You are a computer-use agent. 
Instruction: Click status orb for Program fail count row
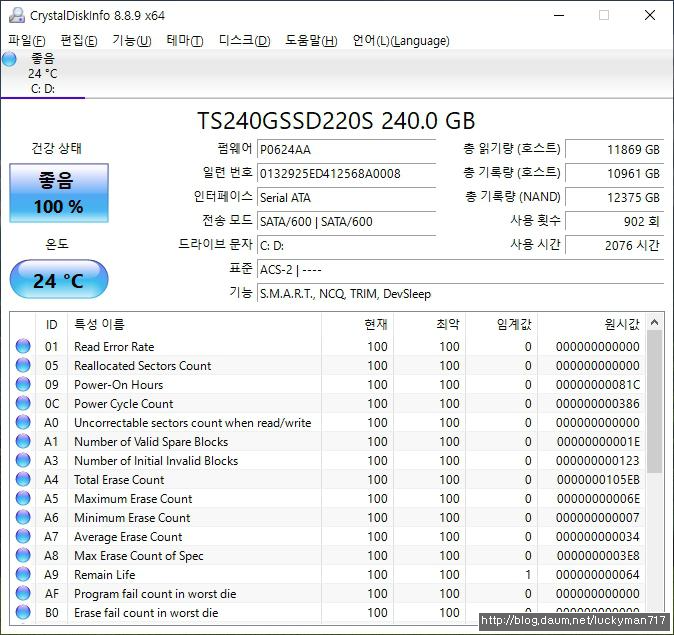point(23,593)
